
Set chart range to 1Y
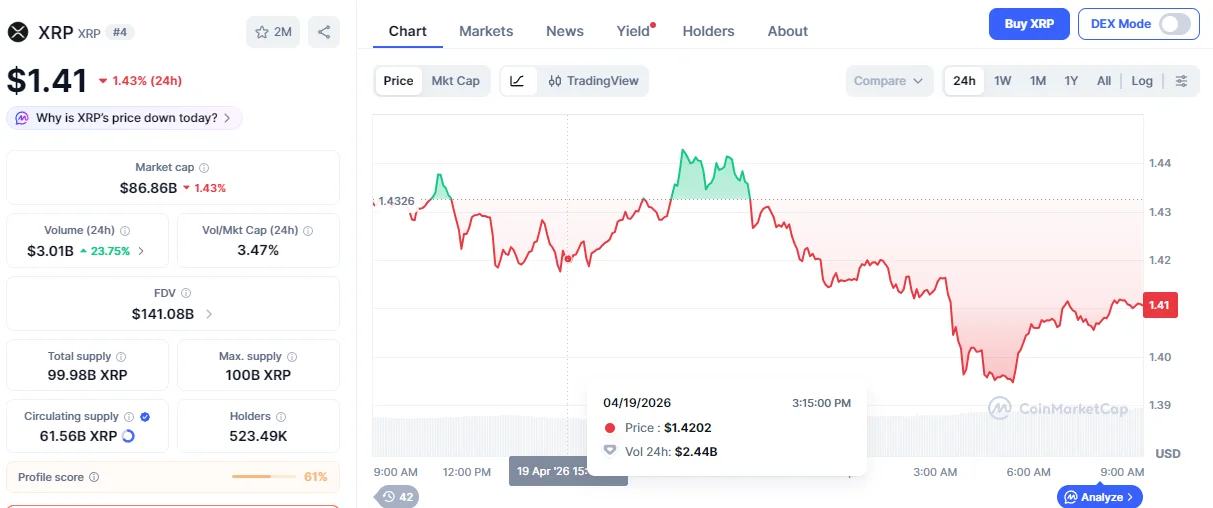pos(1071,81)
